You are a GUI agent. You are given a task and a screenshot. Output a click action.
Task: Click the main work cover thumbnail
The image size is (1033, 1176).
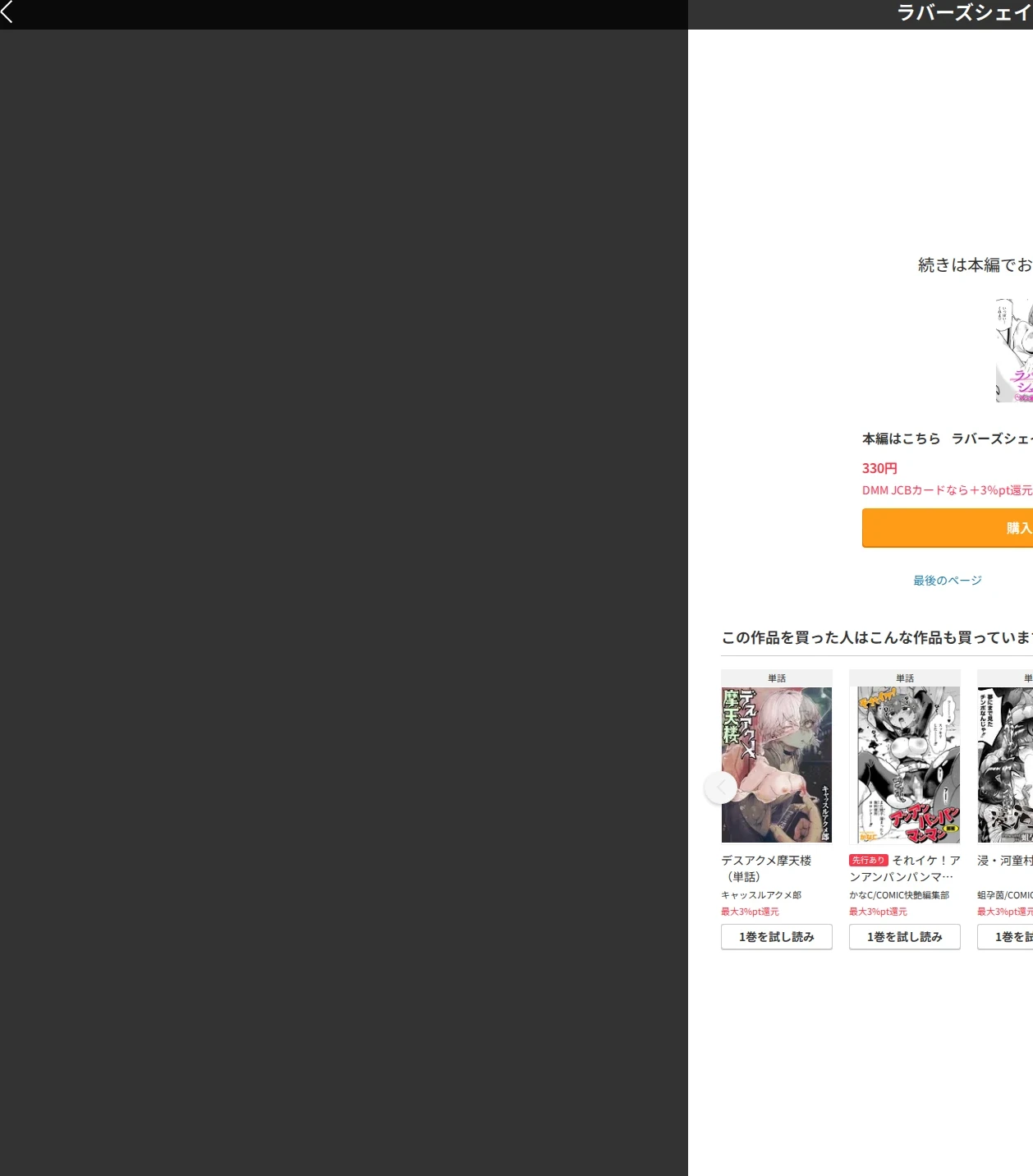coord(1014,351)
